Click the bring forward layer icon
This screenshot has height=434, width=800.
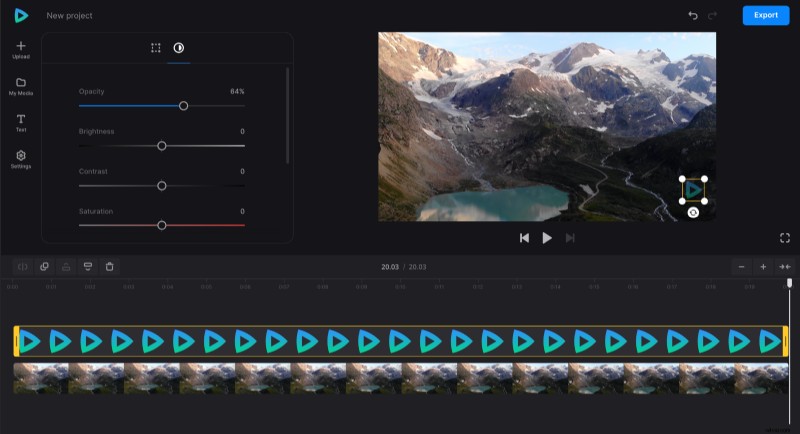(x=66, y=267)
